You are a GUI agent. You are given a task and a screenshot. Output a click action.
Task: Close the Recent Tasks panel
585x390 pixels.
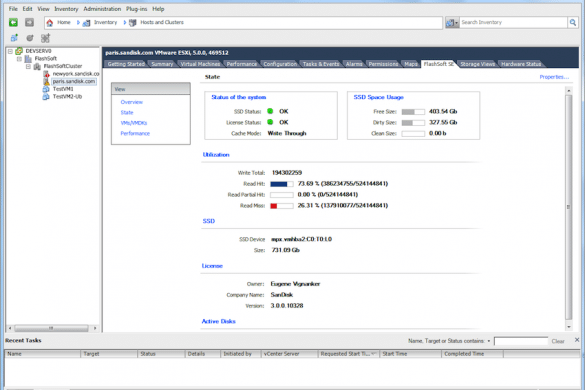[577, 340]
